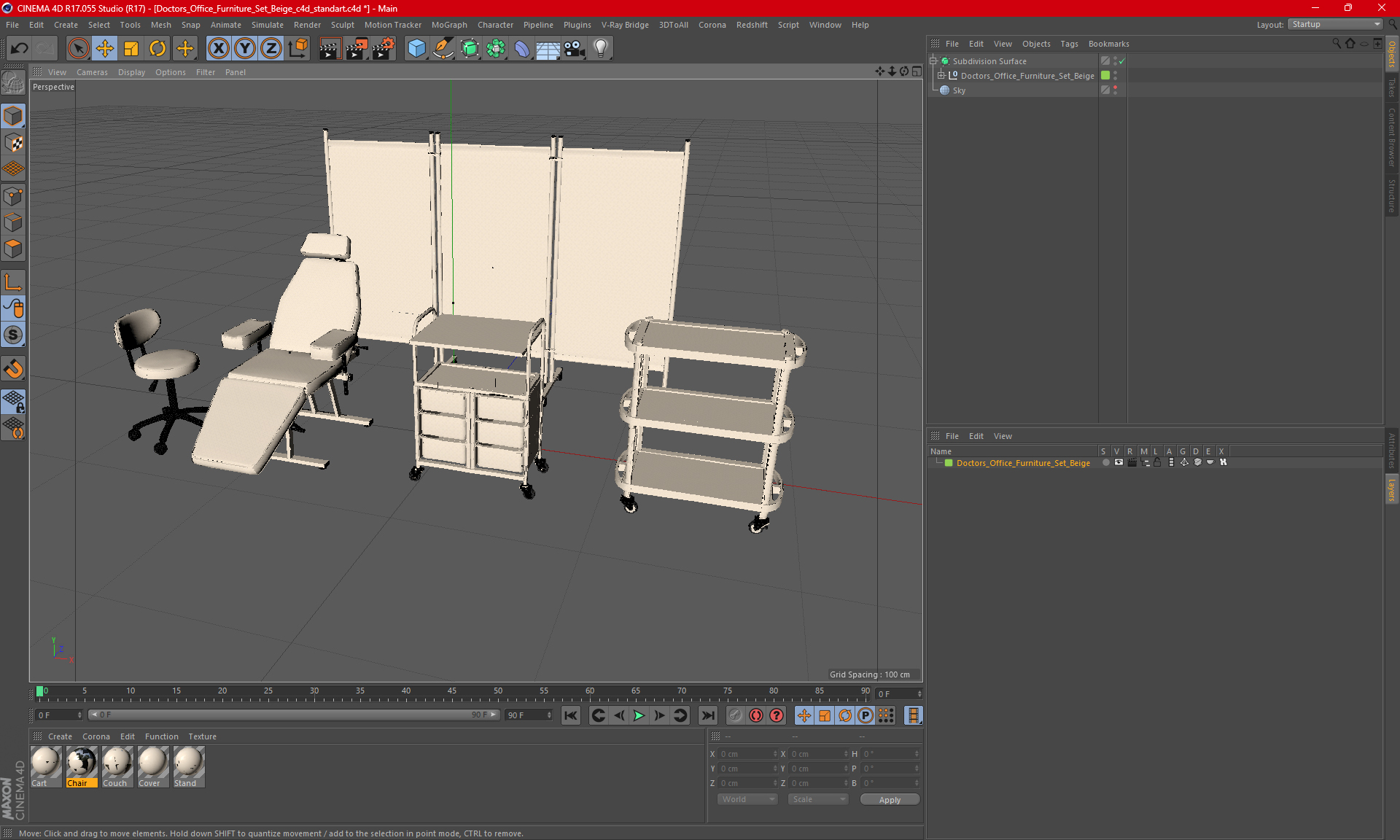Switch to Points mode
This screenshot has width=1400, height=840.
[13, 196]
